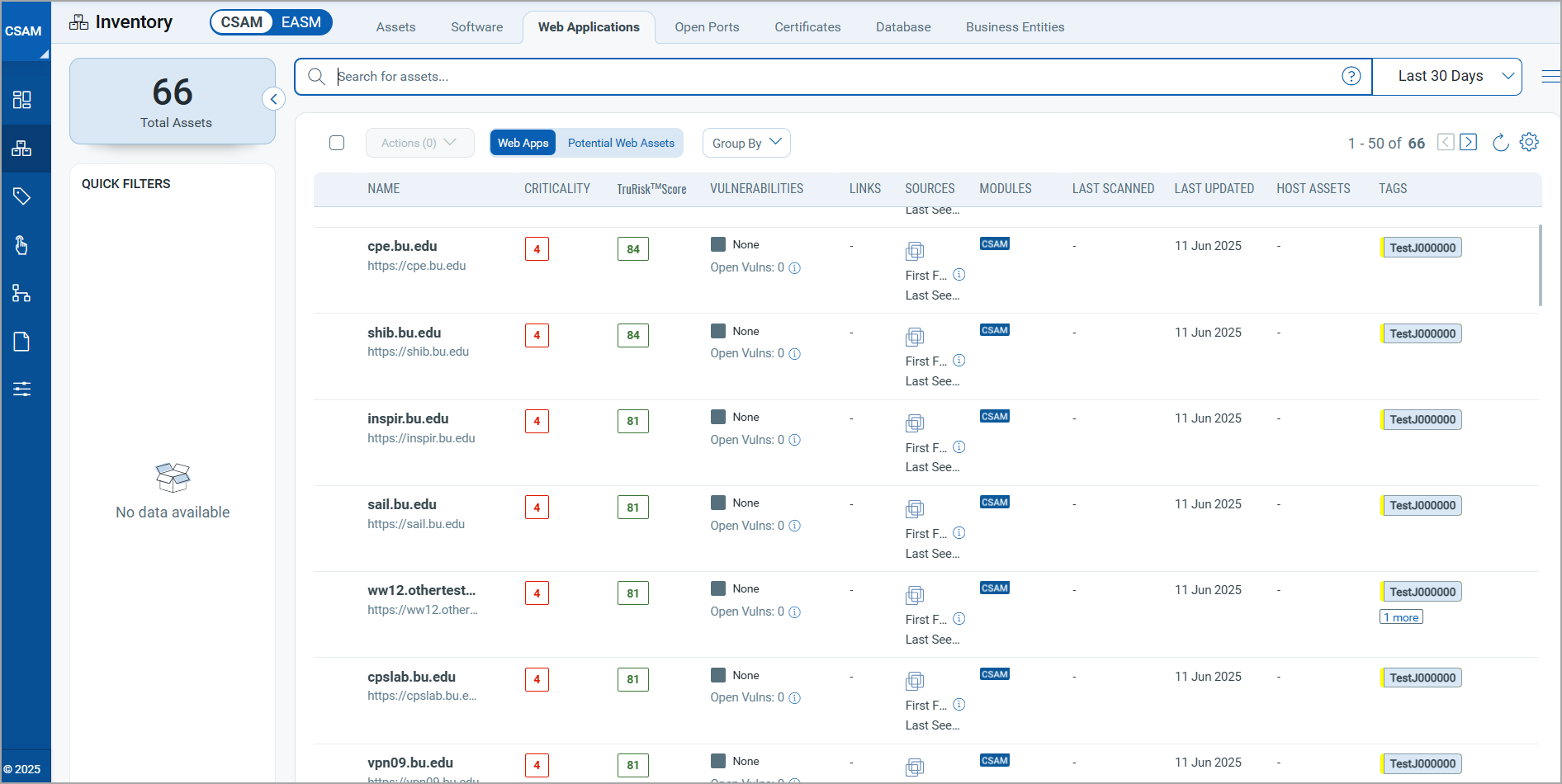
Task: Open the table settings gear icon
Action: pos(1529,142)
